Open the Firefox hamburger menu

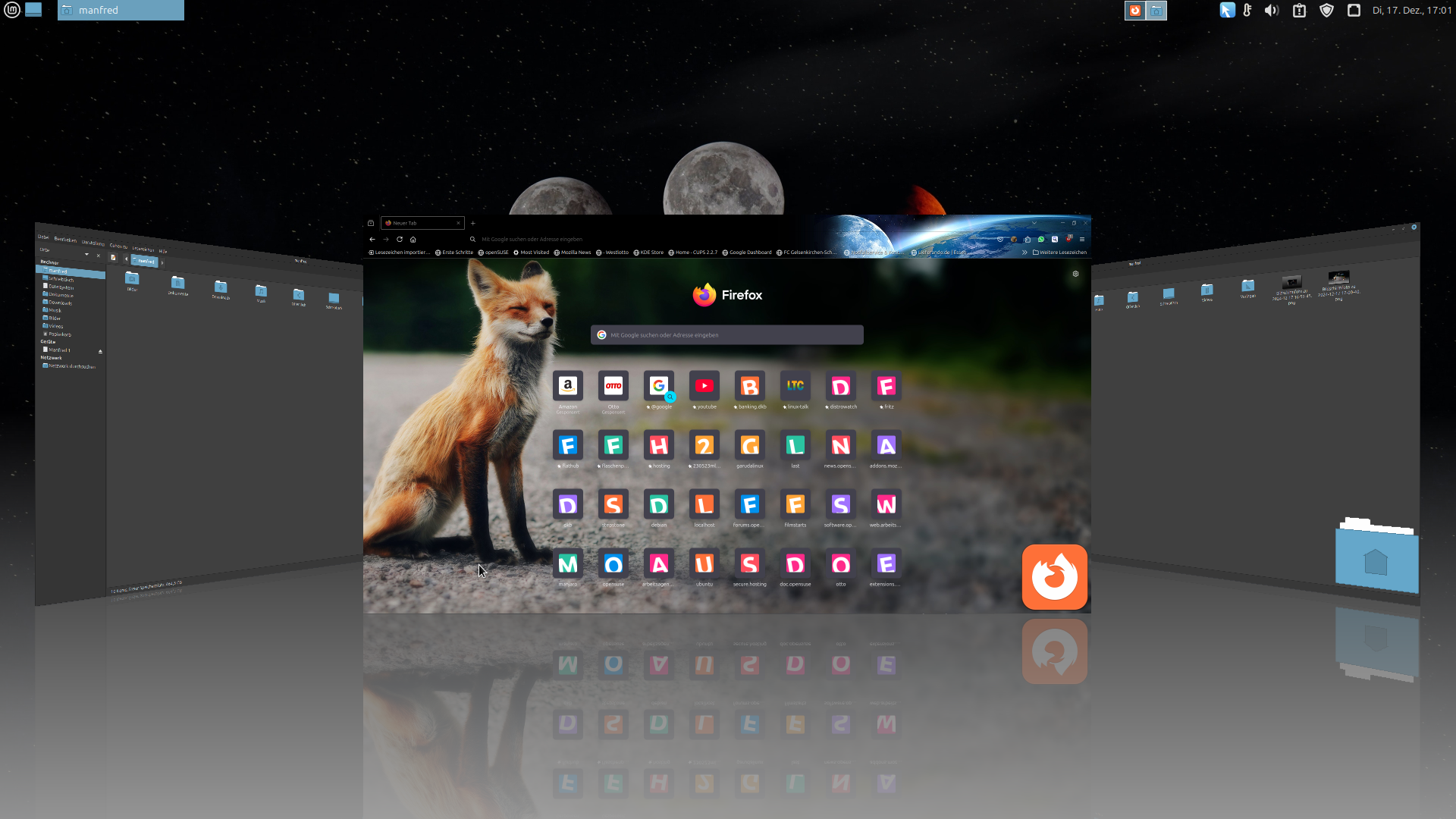click(x=1082, y=239)
